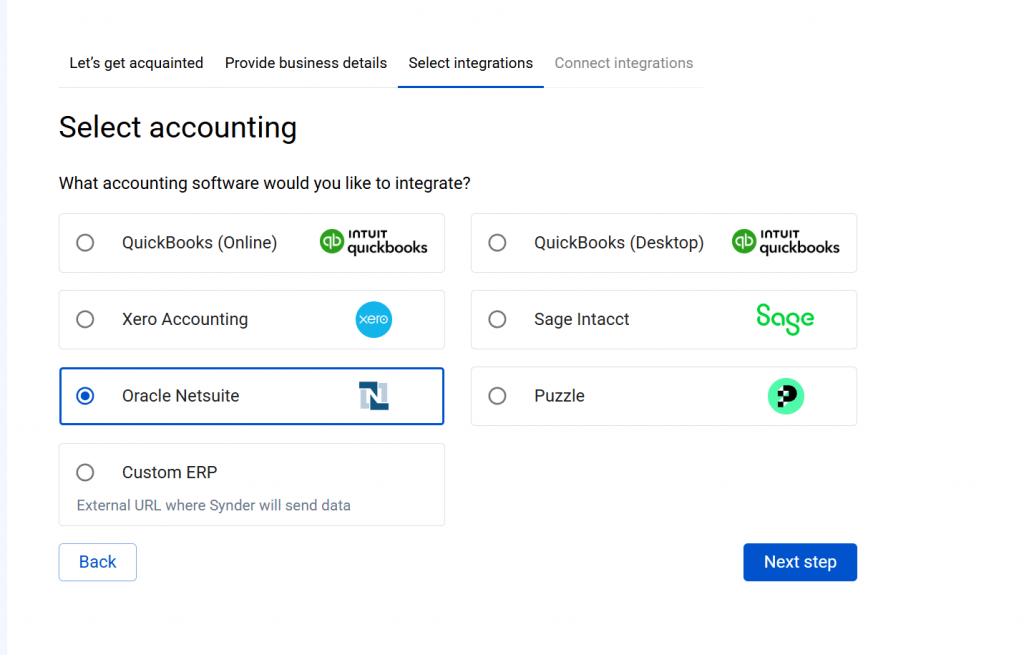This screenshot has width=1024, height=655.
Task: Click the QuickBooks logo in the QuickBooks (Online) card
Action: click(374, 242)
